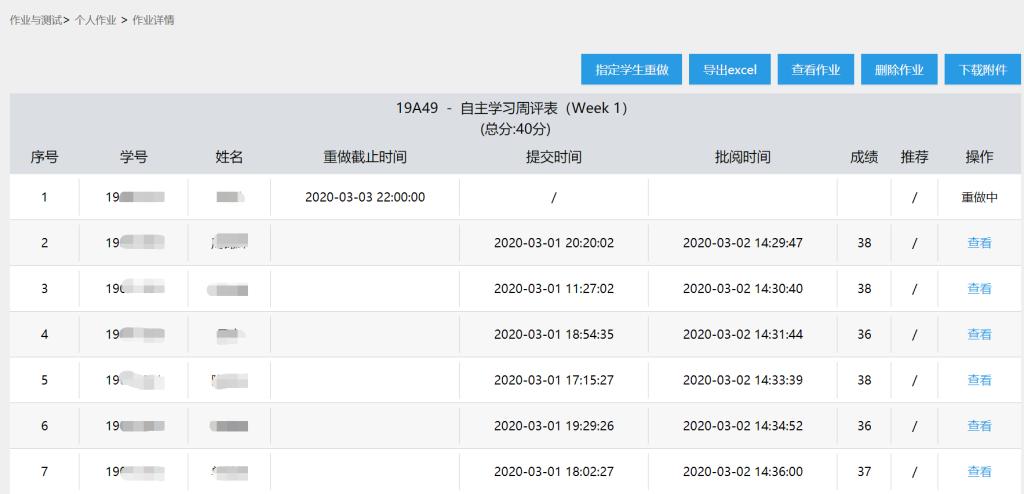Export the list with 导出excel
1024x494 pixels.
click(729, 70)
